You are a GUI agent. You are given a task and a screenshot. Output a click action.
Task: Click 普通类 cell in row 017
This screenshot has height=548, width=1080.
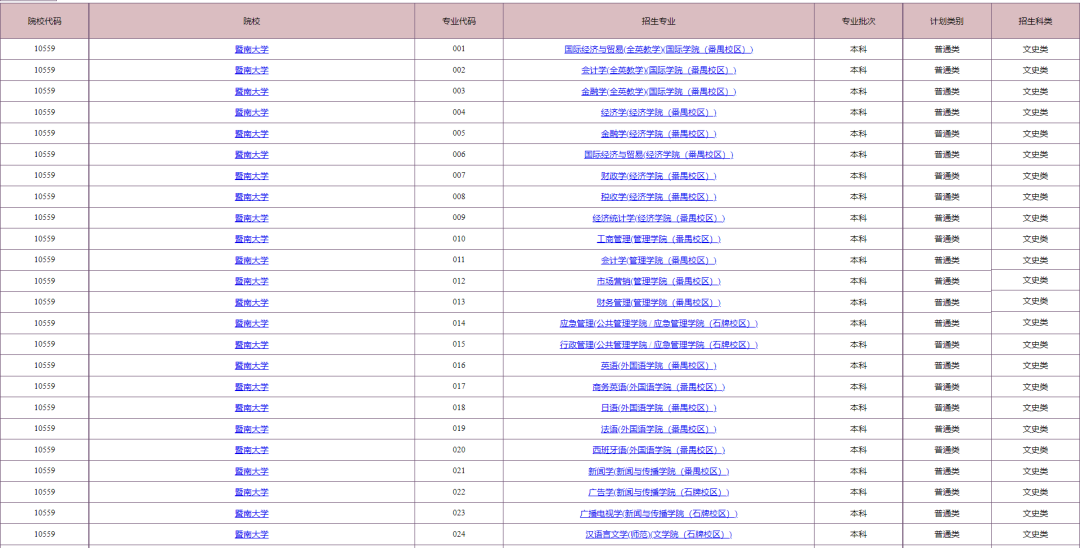pos(947,387)
